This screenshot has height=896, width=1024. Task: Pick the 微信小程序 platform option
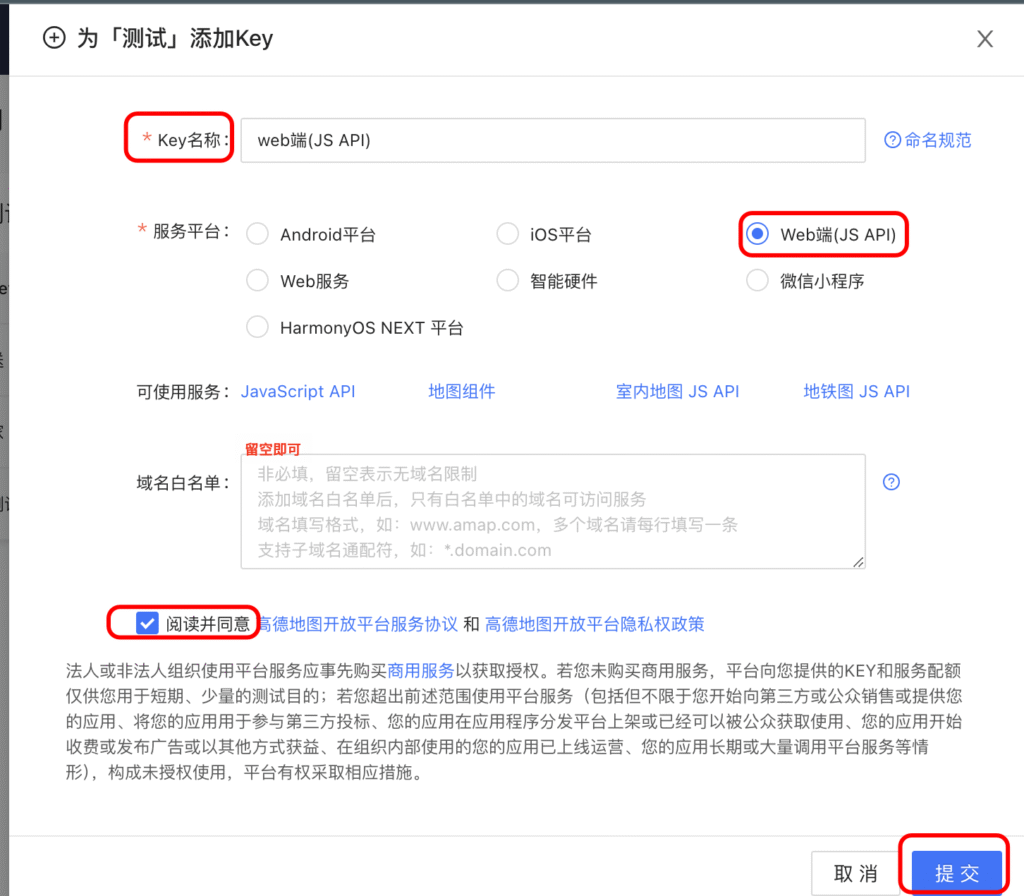(x=757, y=280)
